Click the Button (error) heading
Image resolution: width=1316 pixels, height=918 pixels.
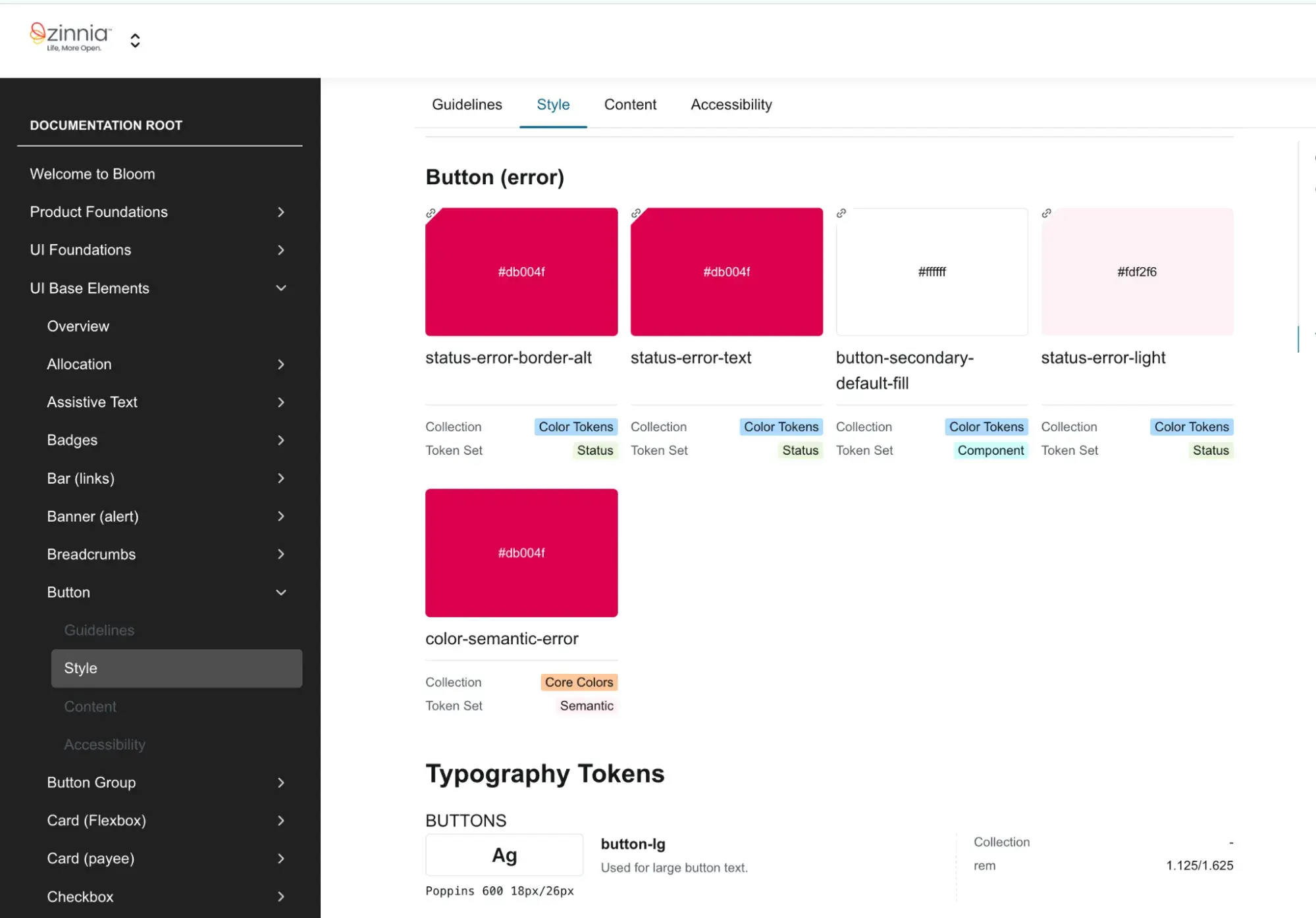pos(495,177)
